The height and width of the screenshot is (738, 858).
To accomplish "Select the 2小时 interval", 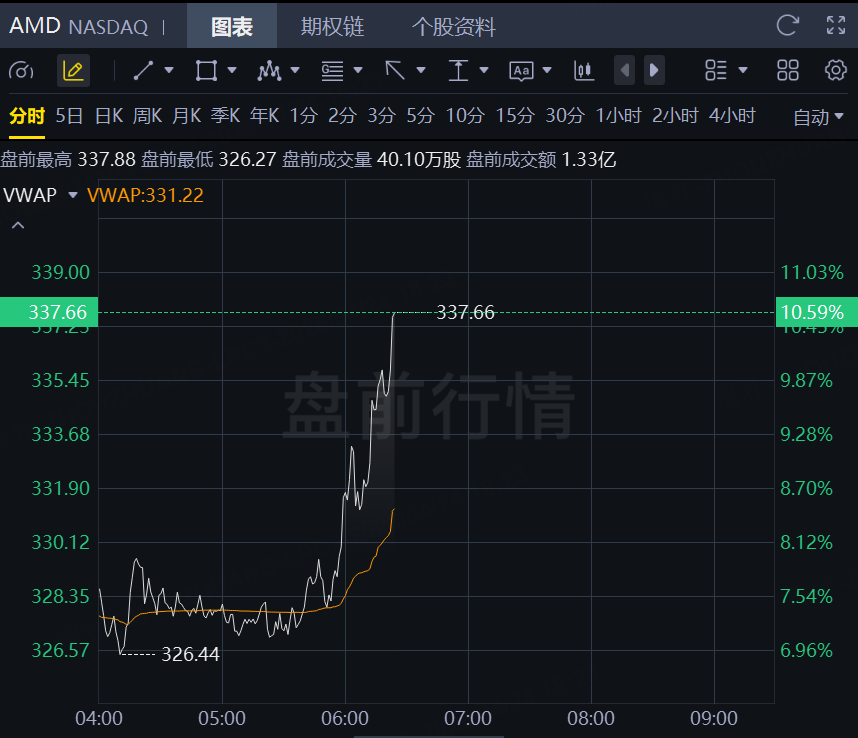I will coord(675,116).
